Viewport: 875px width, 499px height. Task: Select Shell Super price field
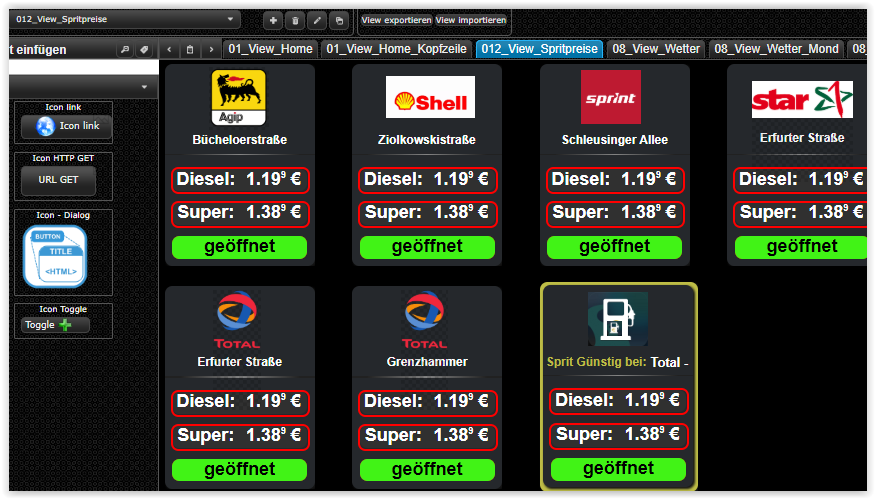427,213
